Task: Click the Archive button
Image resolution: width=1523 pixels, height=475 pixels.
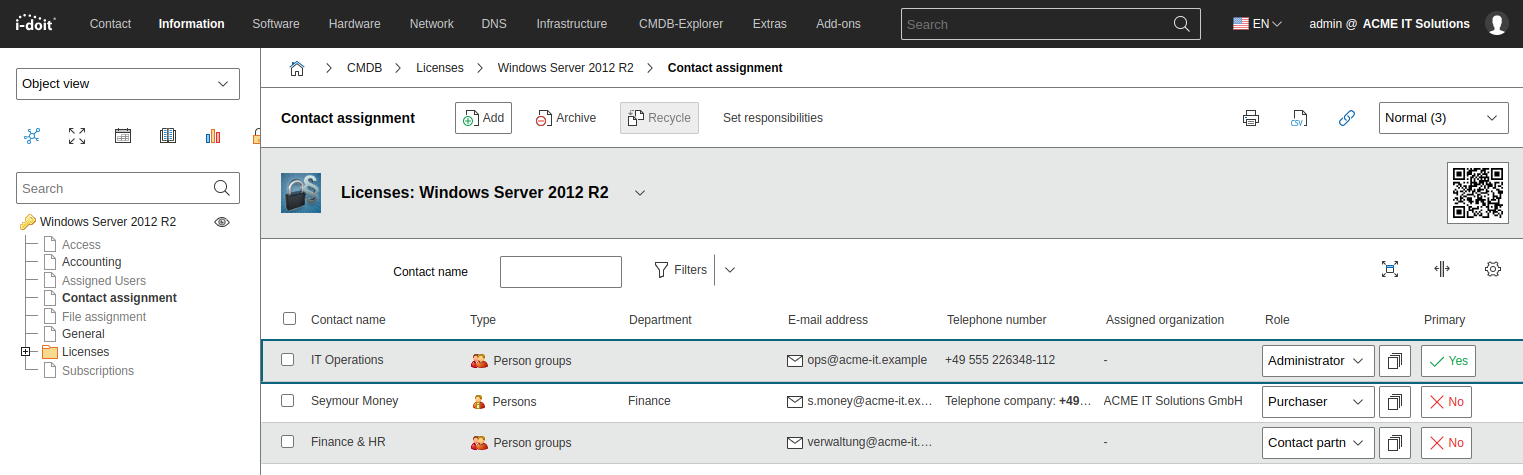Action: coord(566,118)
